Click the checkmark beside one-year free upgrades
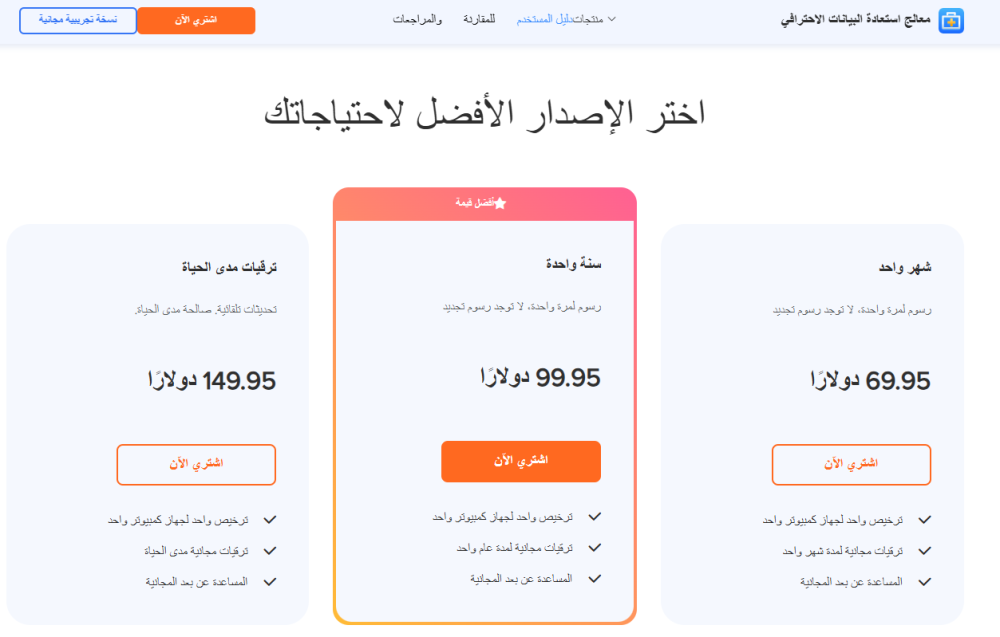The width and height of the screenshot is (1000, 637). [595, 548]
